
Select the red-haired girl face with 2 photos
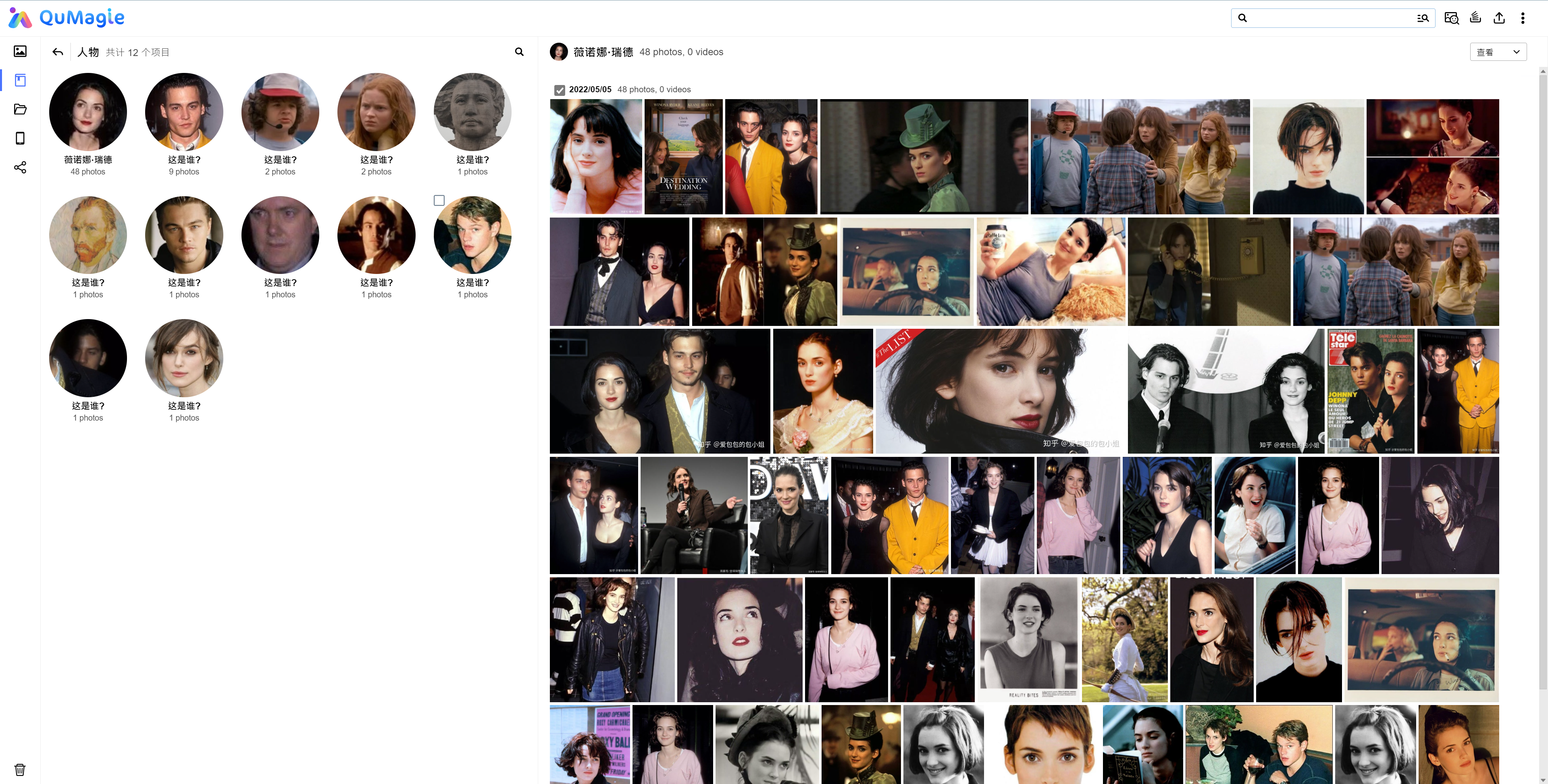coord(376,112)
